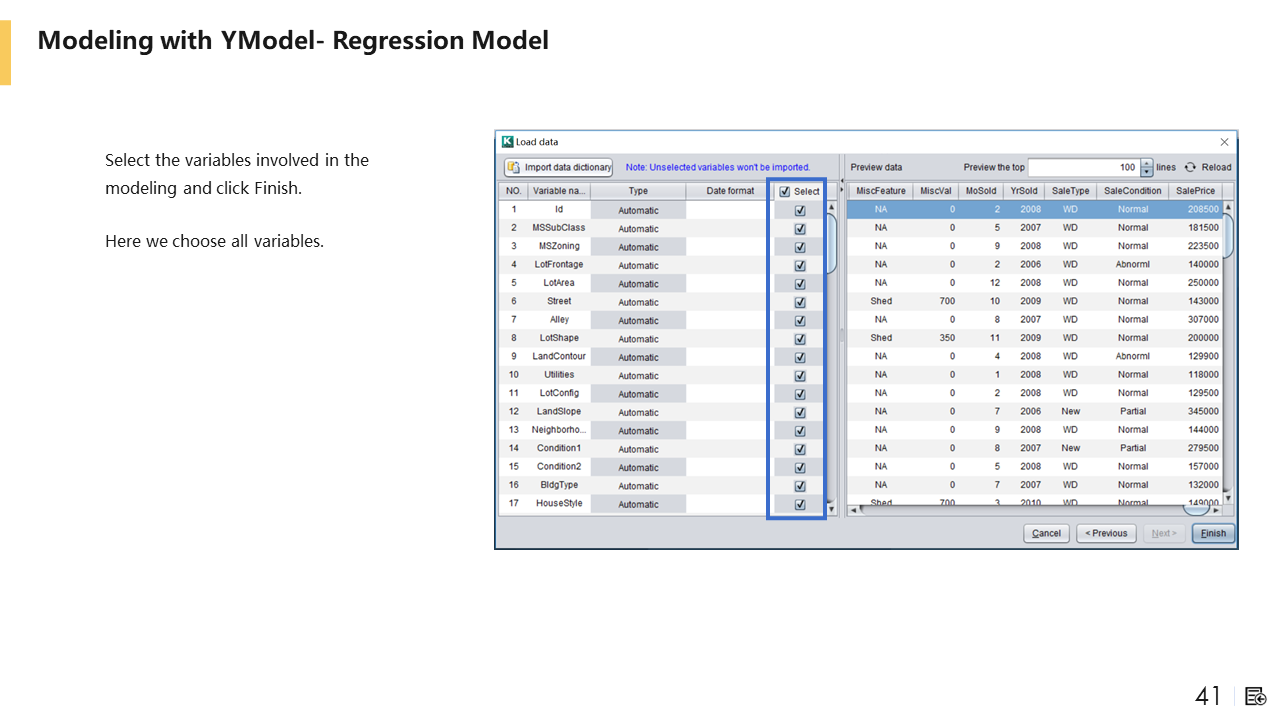Uncheck the LotShape variable checkbox
The width and height of the screenshot is (1280, 720).
(x=800, y=339)
